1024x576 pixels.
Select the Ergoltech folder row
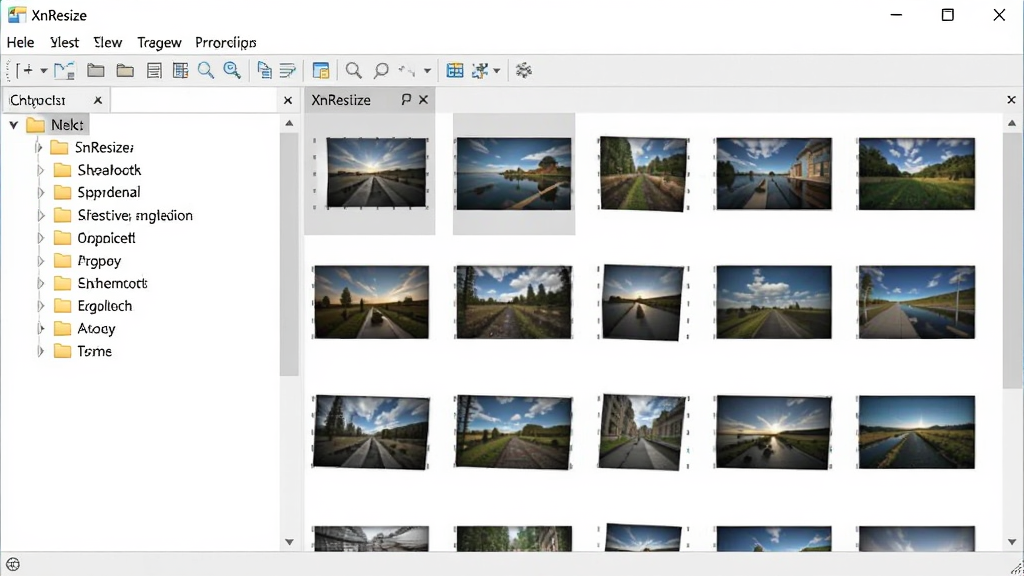point(92,306)
